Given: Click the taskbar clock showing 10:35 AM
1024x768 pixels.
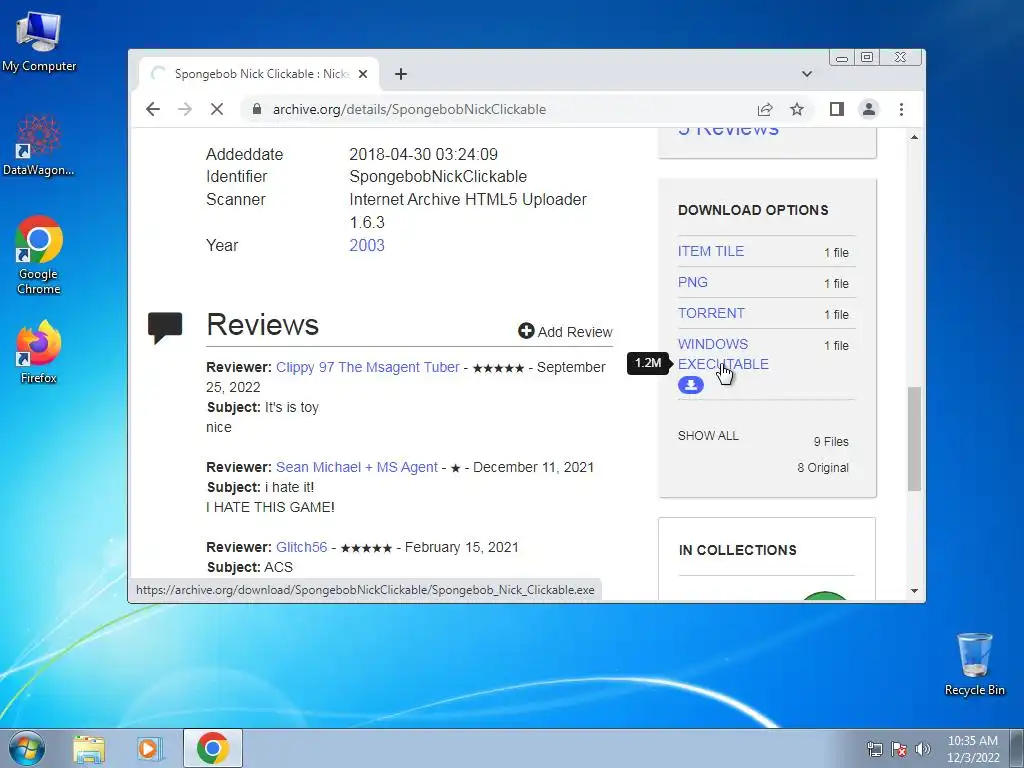Looking at the screenshot, I should (972, 749).
